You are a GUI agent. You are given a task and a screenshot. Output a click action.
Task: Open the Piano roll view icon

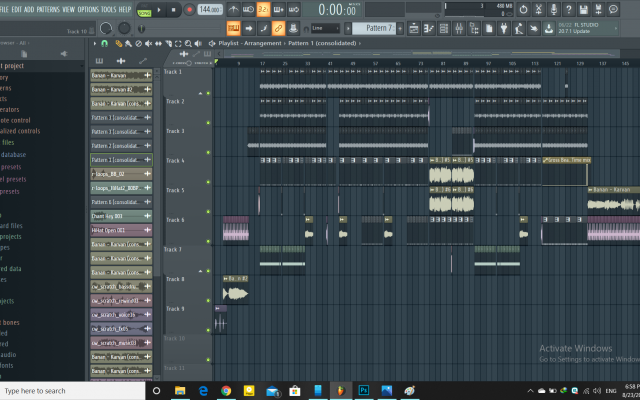pyautogui.click(x=429, y=29)
